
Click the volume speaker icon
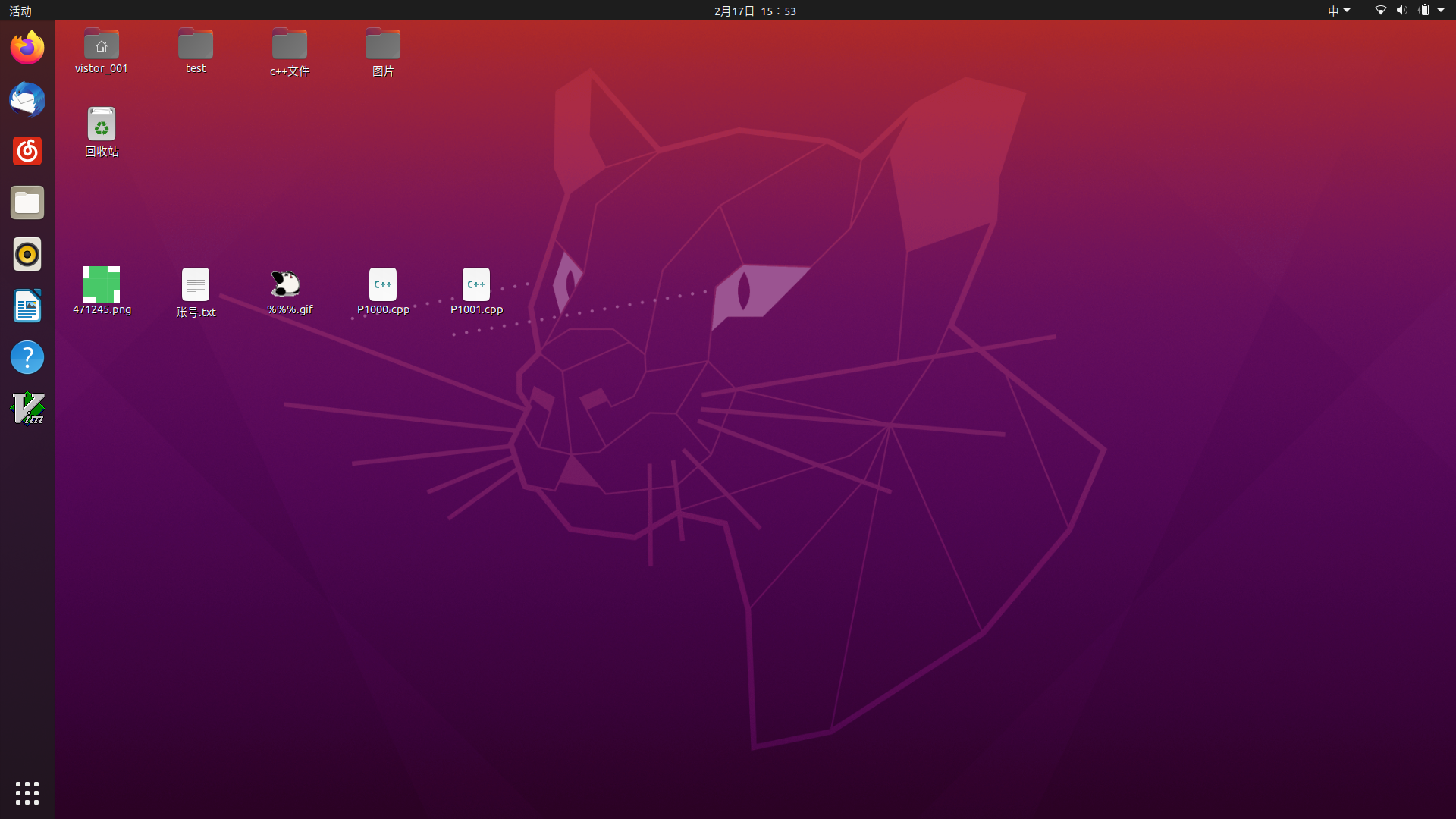tap(1401, 11)
